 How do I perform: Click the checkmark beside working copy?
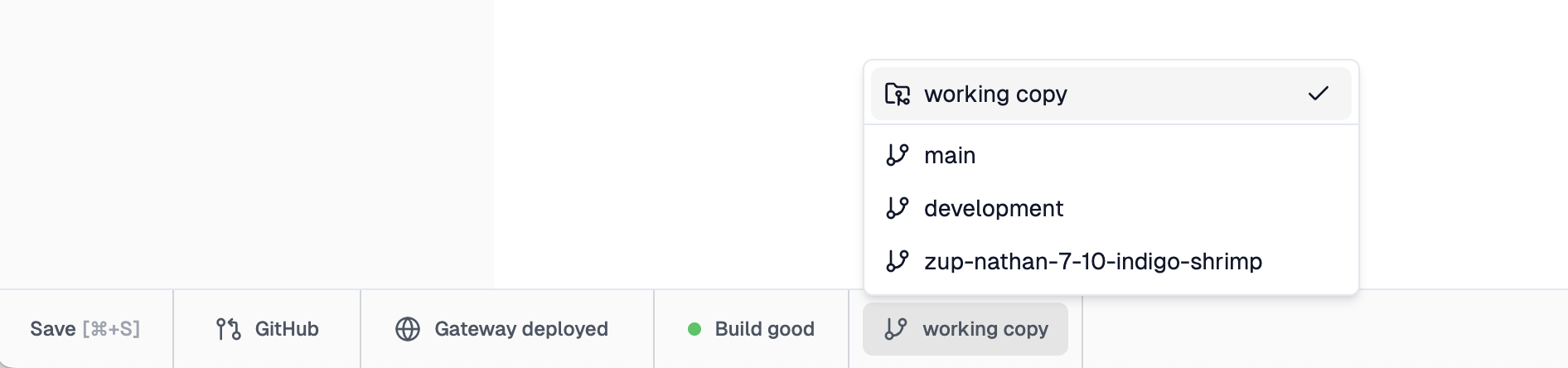[1318, 94]
